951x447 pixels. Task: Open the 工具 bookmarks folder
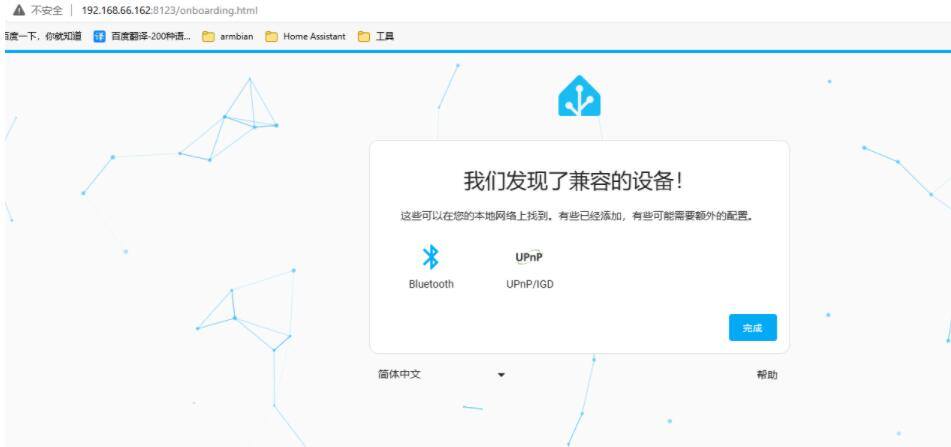(376, 36)
